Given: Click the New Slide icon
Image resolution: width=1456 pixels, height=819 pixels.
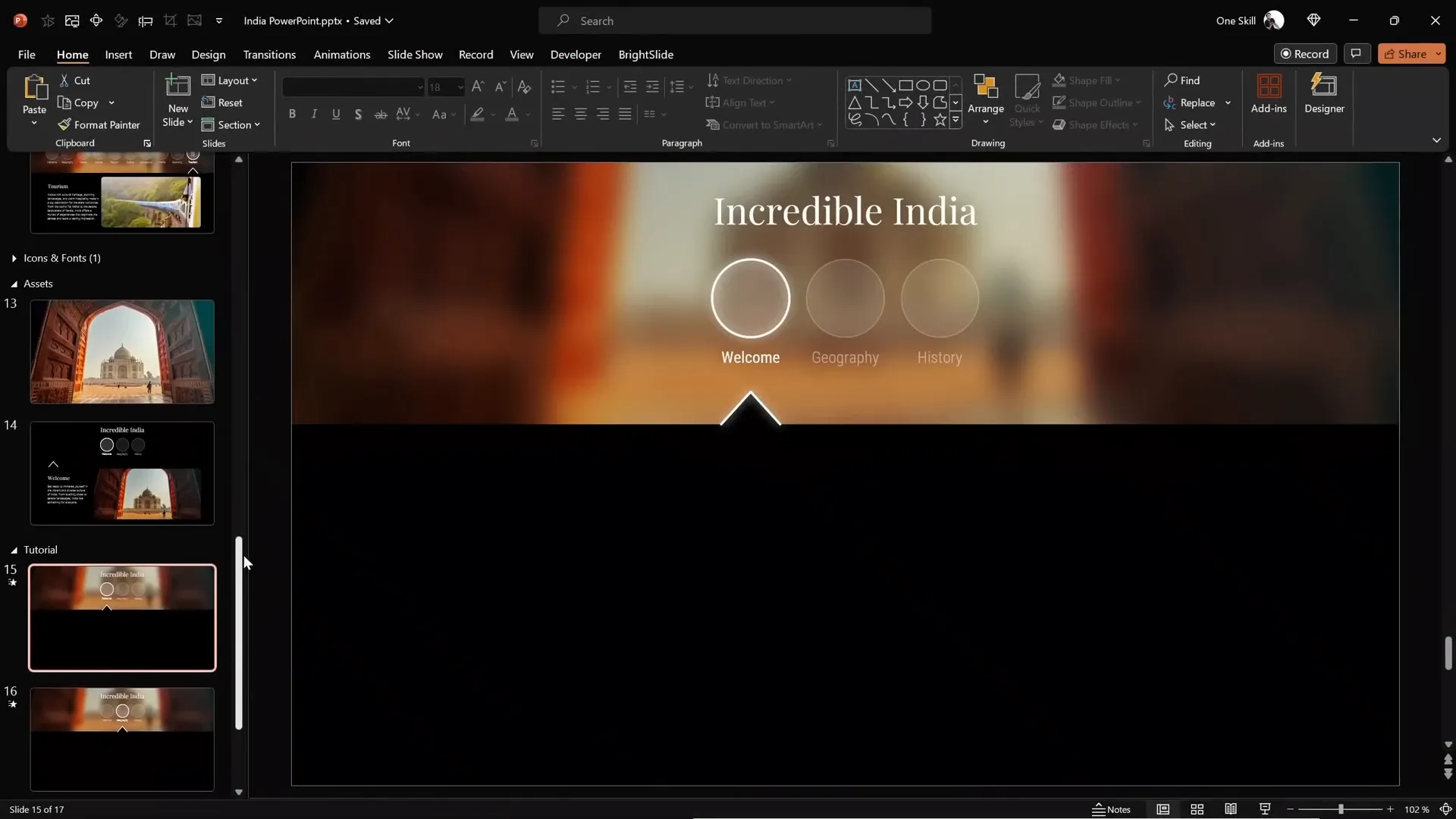Looking at the screenshot, I should (x=177, y=86).
